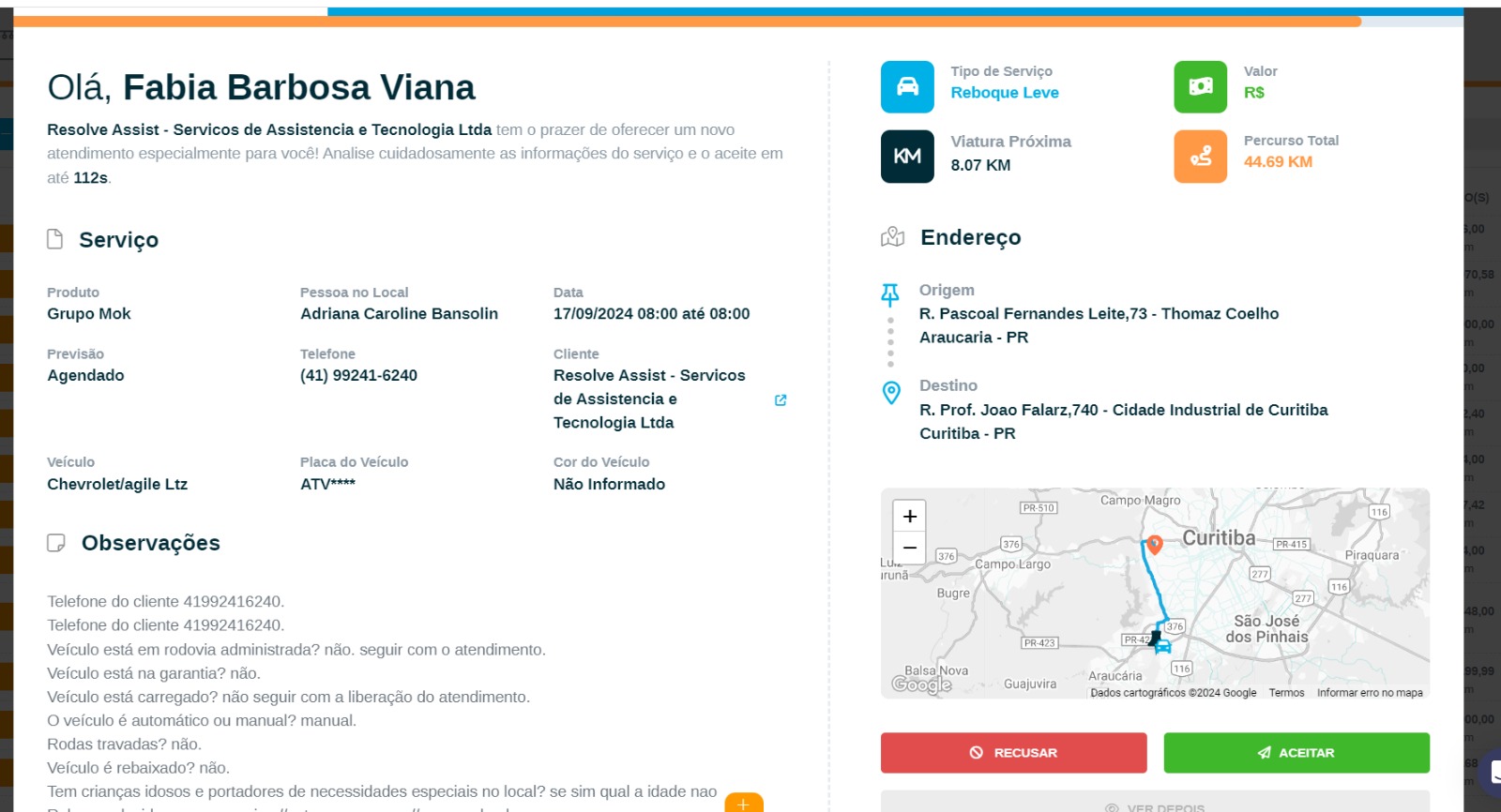Click the Cliente value Resolve Assist - Servicos
This screenshot has height=812, width=1501.
tap(649, 399)
